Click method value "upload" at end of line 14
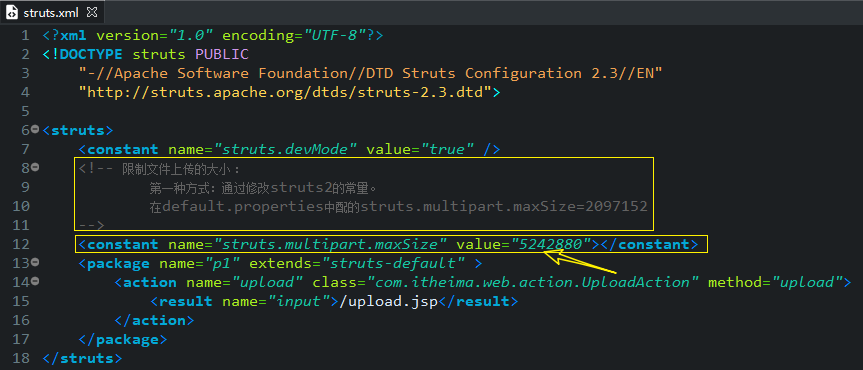 point(807,282)
